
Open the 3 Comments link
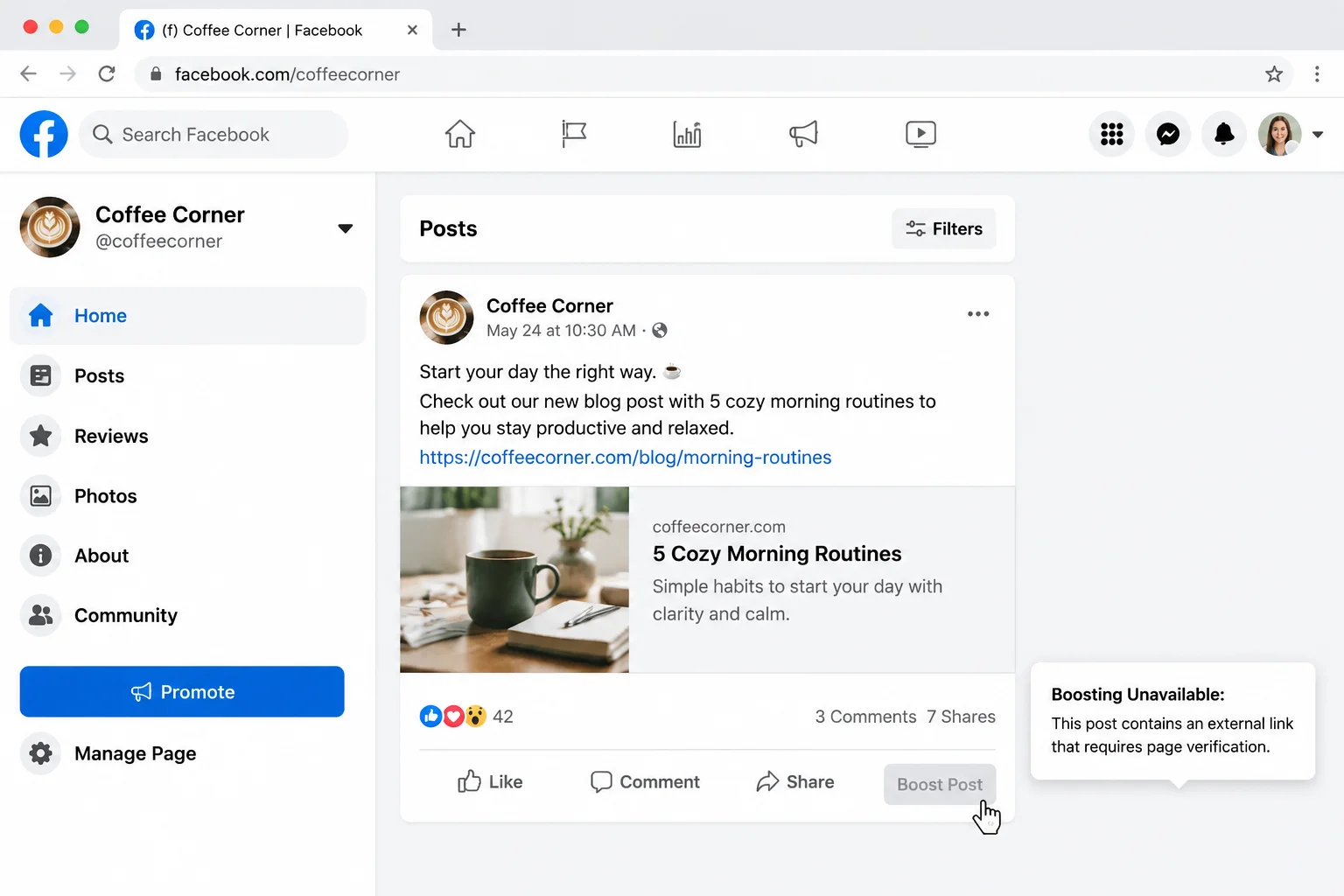click(865, 717)
